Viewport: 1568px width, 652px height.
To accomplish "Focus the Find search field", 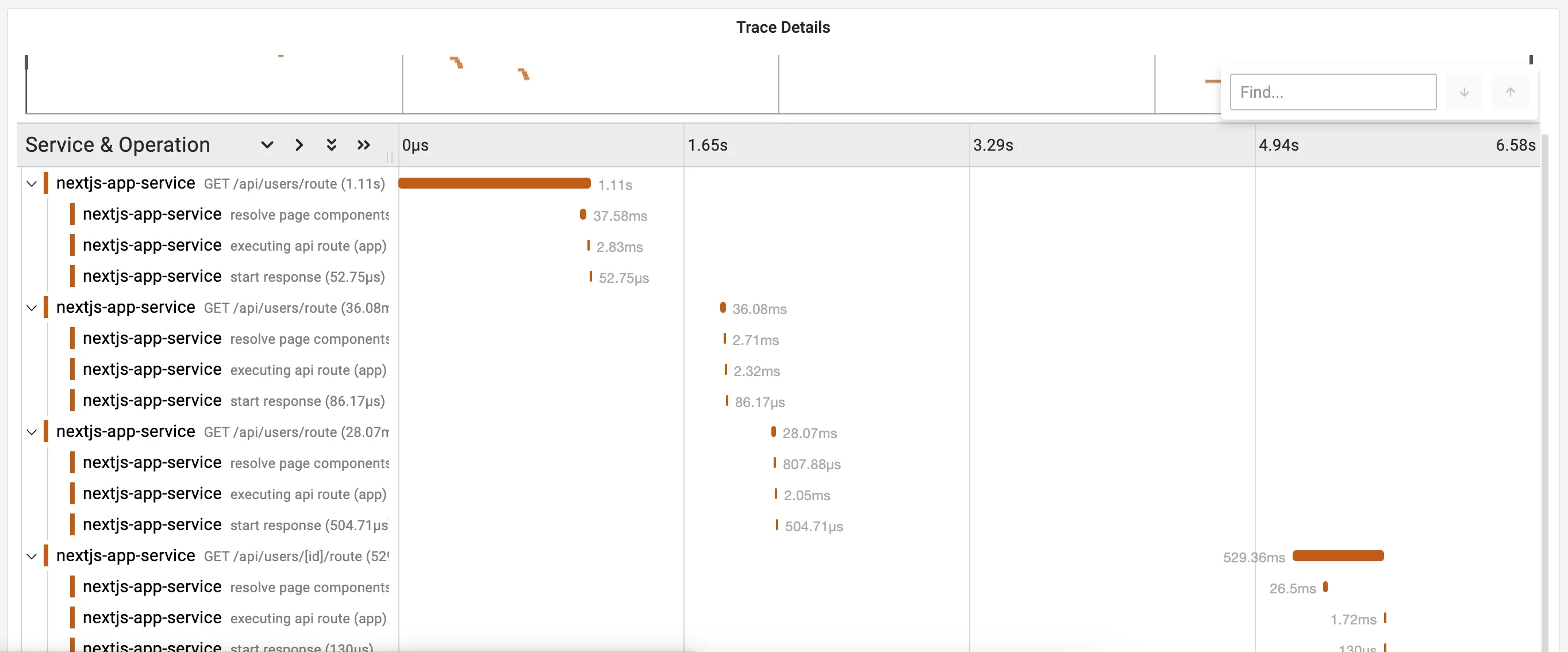I will pos(1332,92).
